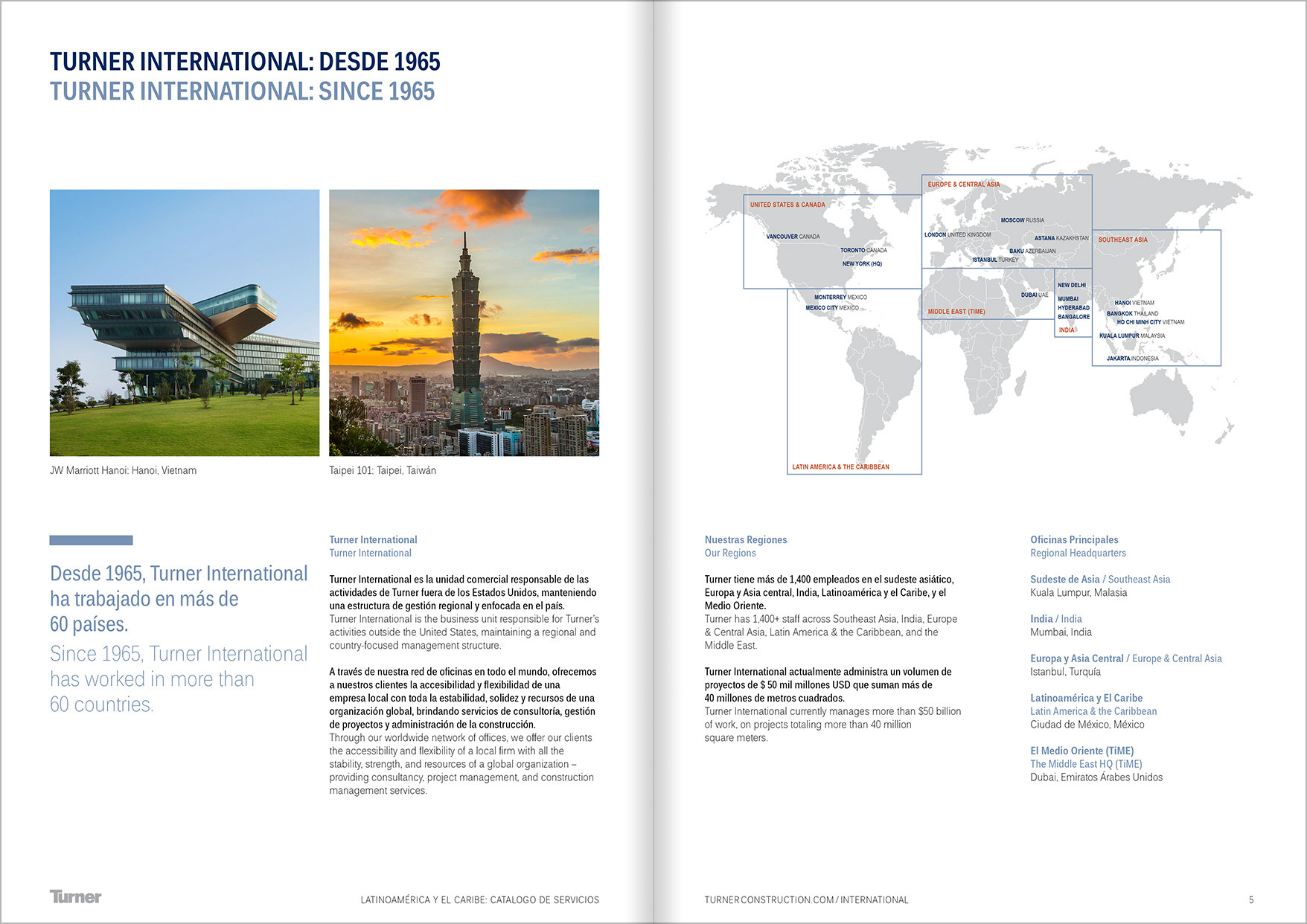Click caption 'Taipei 101: Taipei, Taiwán'
This screenshot has width=1307, height=924.
pyautogui.click(x=383, y=470)
